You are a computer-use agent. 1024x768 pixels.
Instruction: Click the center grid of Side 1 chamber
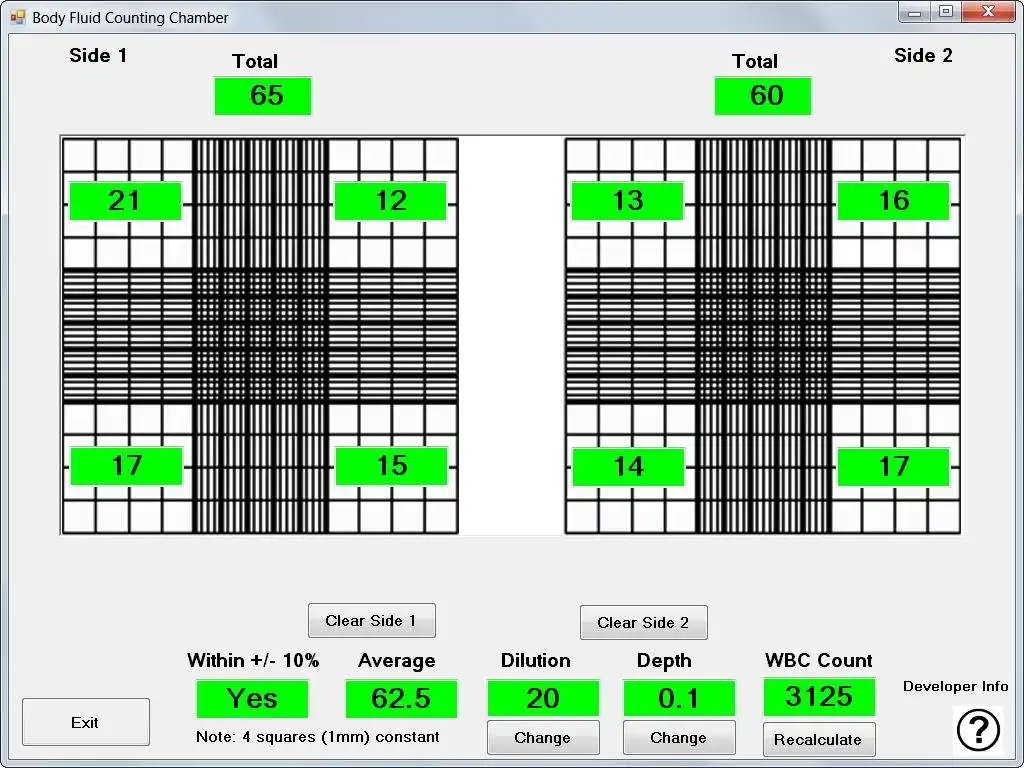pos(260,336)
